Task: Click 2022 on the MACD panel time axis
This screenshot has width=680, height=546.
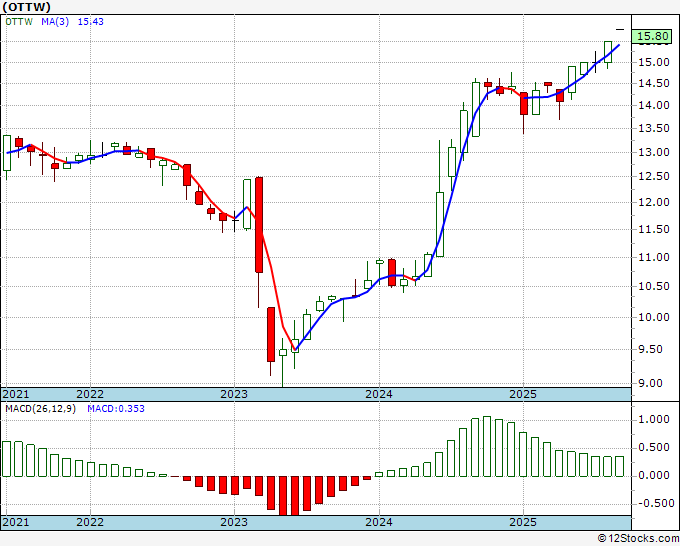Action: [x=90, y=522]
